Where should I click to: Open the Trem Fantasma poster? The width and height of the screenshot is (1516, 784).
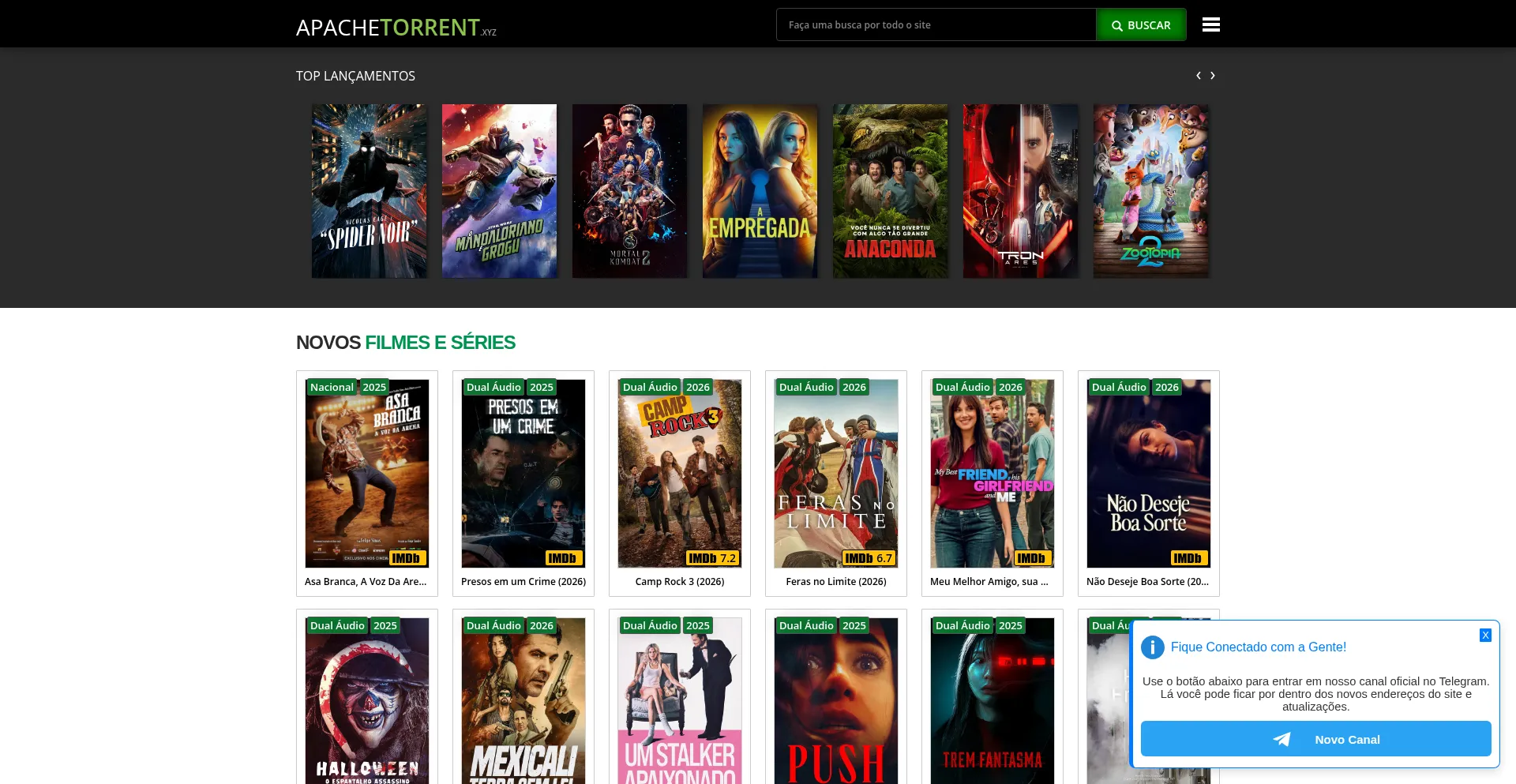[993, 701]
